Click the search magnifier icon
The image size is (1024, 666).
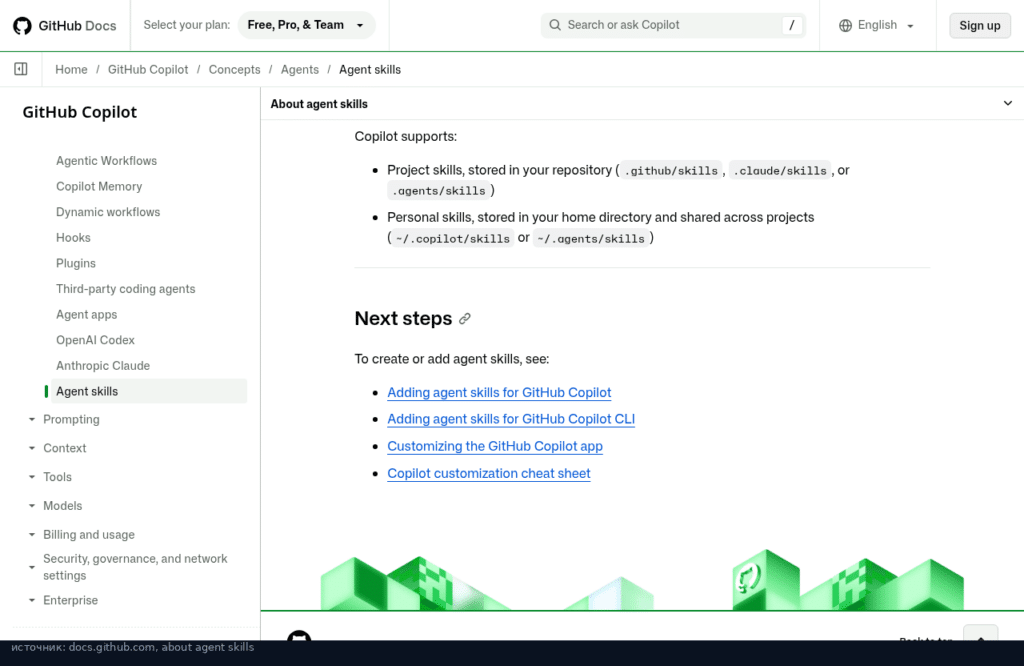[x=555, y=25]
